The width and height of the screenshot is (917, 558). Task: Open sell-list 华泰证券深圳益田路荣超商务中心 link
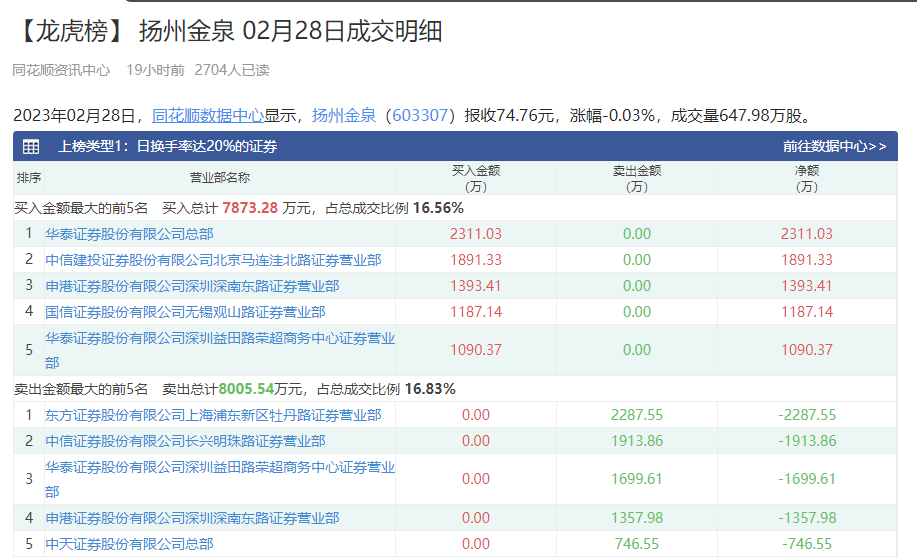220,479
